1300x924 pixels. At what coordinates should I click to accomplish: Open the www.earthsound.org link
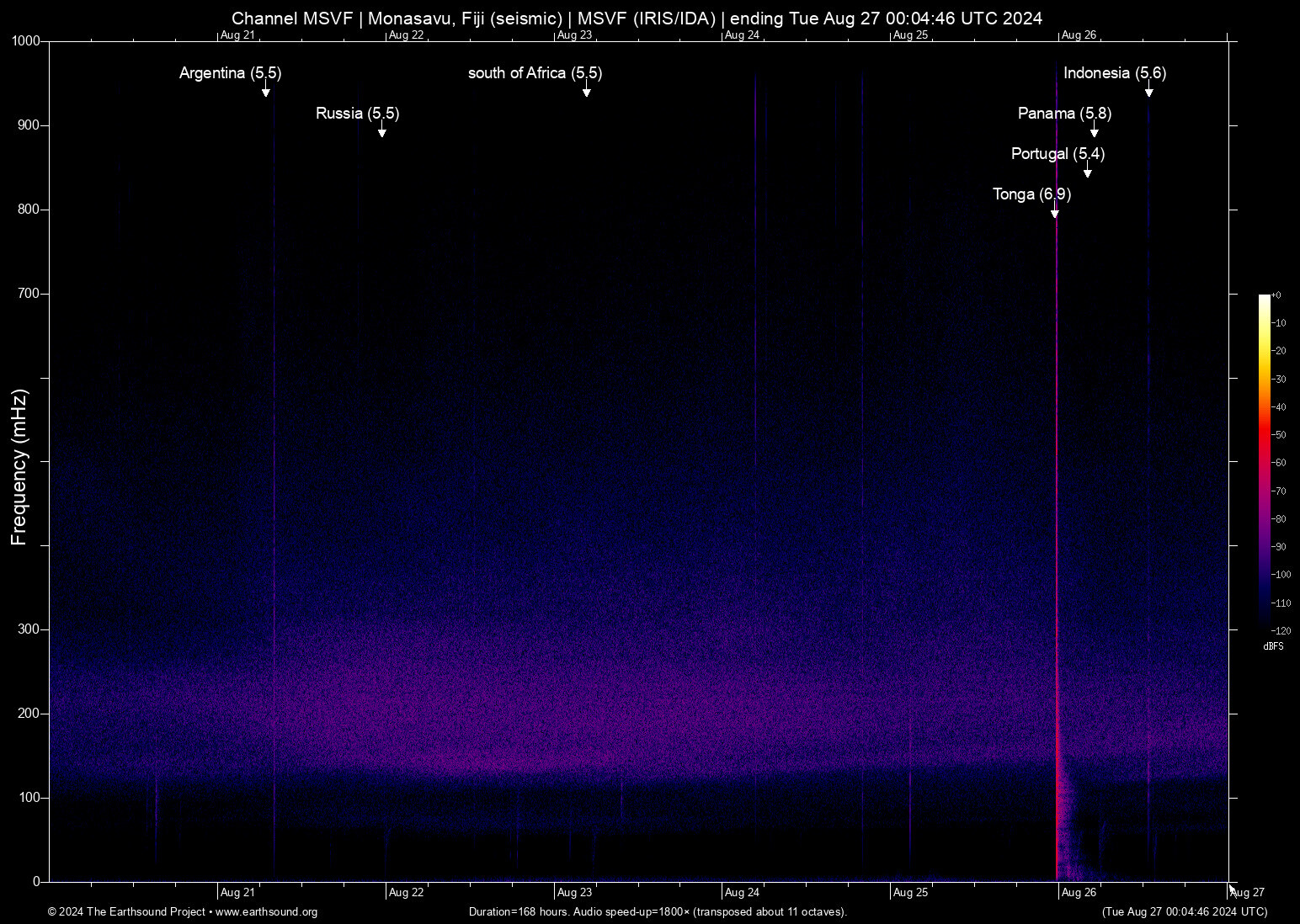266,912
